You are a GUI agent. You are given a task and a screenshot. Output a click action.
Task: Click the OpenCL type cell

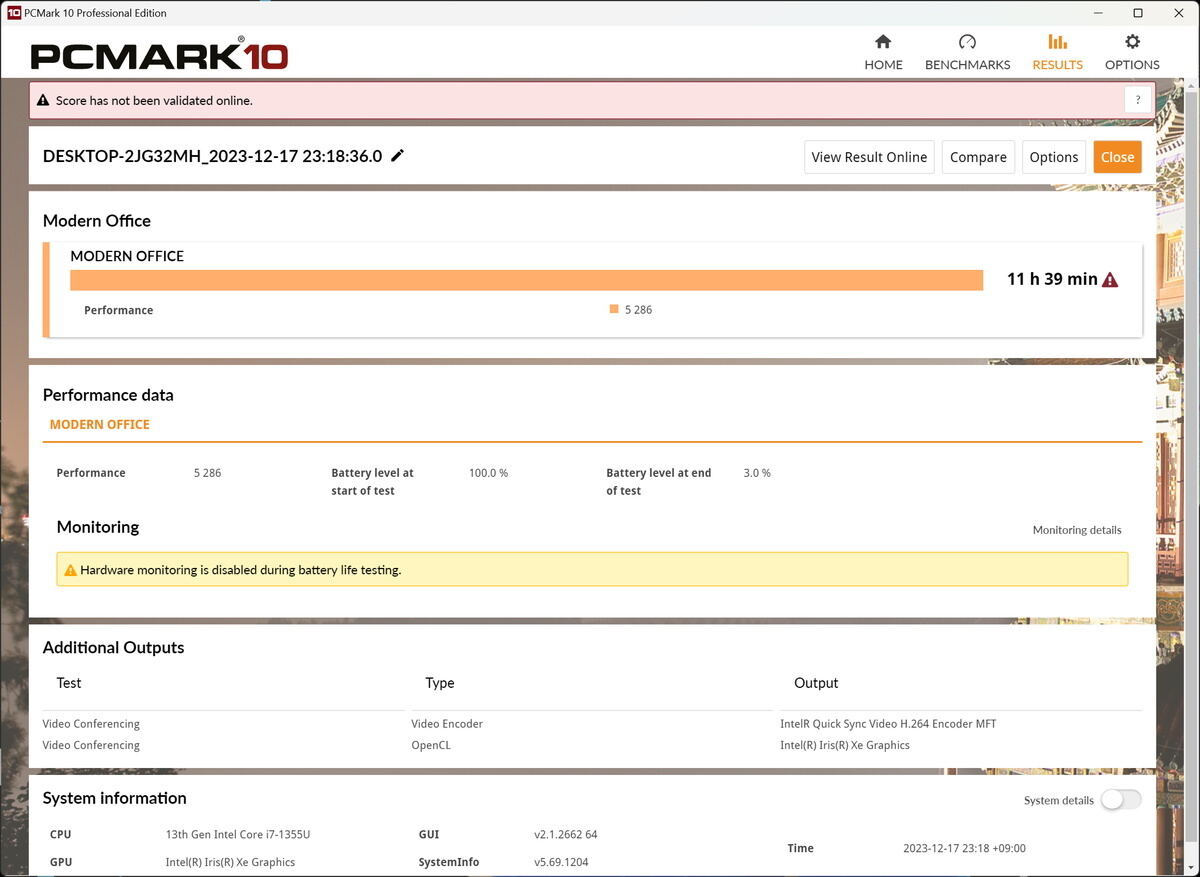[431, 745]
